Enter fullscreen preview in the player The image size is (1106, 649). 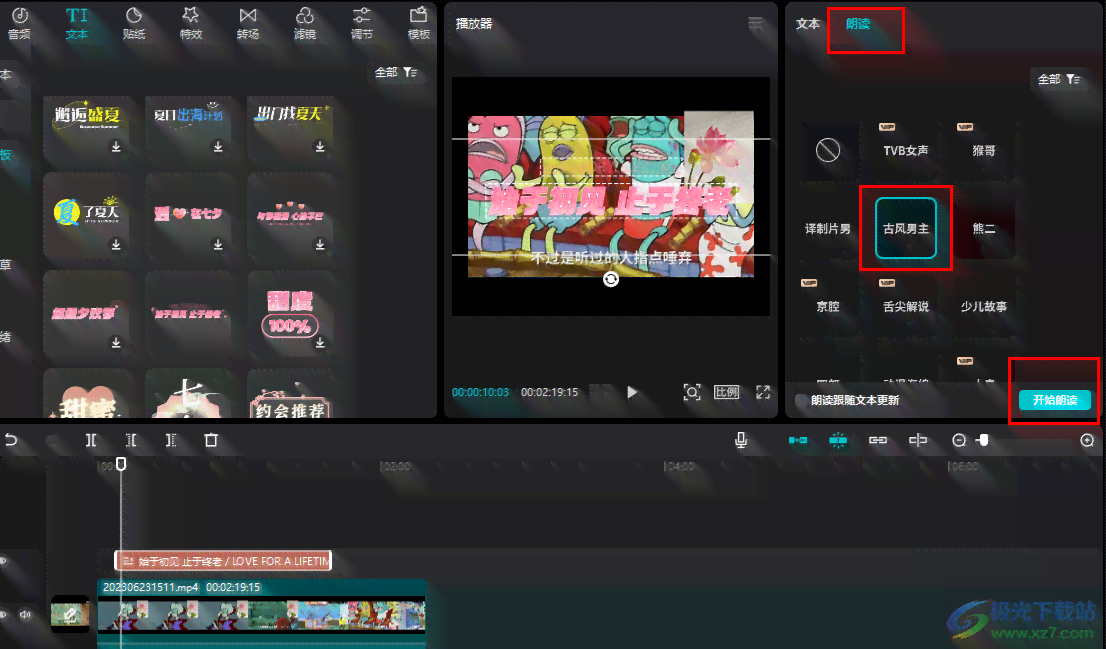[763, 392]
